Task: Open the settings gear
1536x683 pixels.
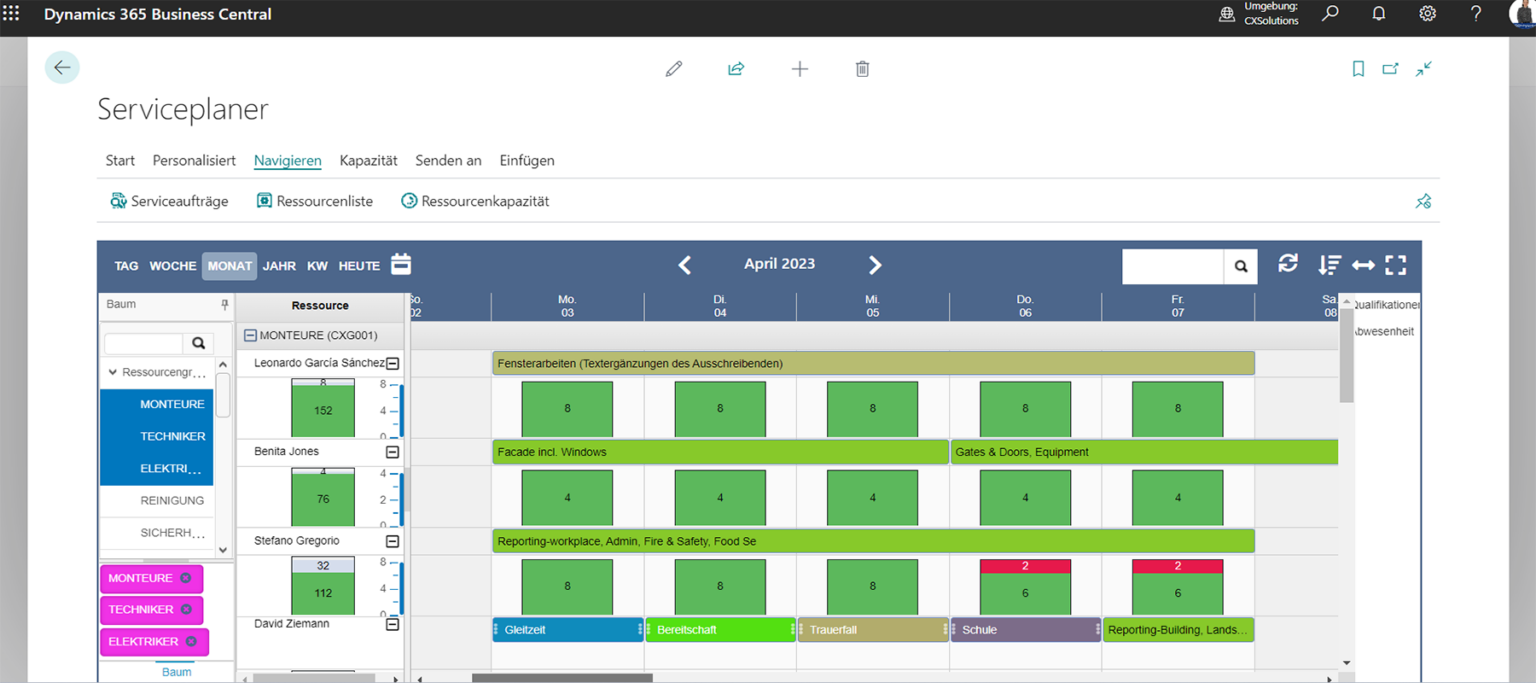Action: [x=1427, y=14]
